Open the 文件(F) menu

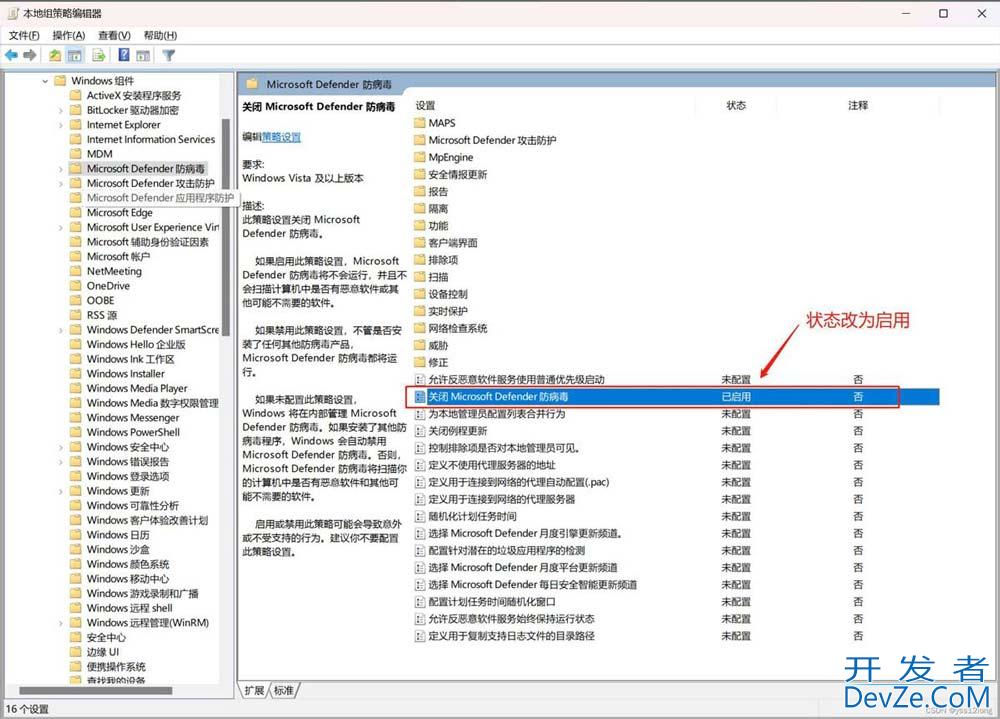(x=24, y=36)
